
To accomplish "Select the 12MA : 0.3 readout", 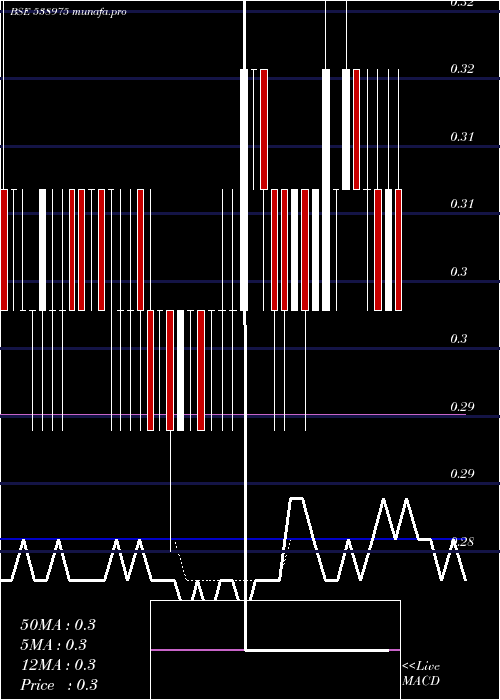I will 58,665.
